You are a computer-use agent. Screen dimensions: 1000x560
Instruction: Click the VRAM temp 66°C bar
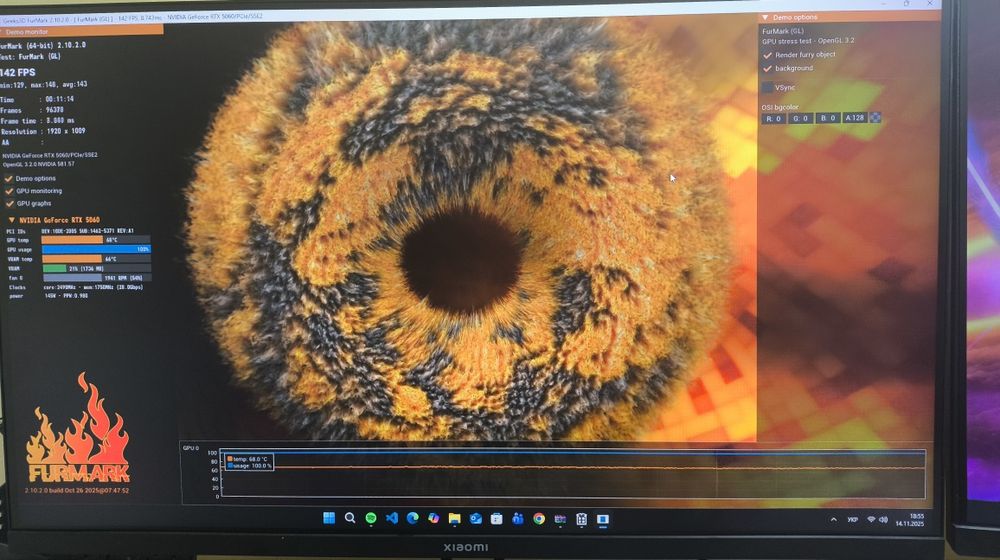pos(96,259)
